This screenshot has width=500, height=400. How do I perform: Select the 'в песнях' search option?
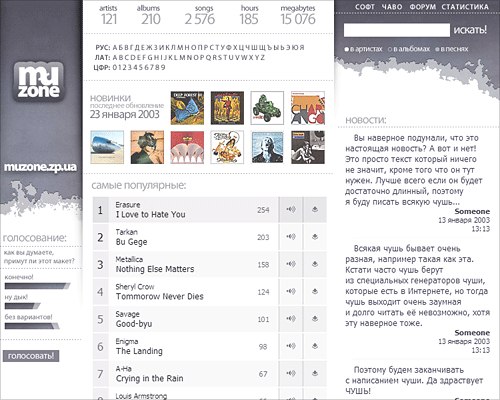tap(452, 49)
